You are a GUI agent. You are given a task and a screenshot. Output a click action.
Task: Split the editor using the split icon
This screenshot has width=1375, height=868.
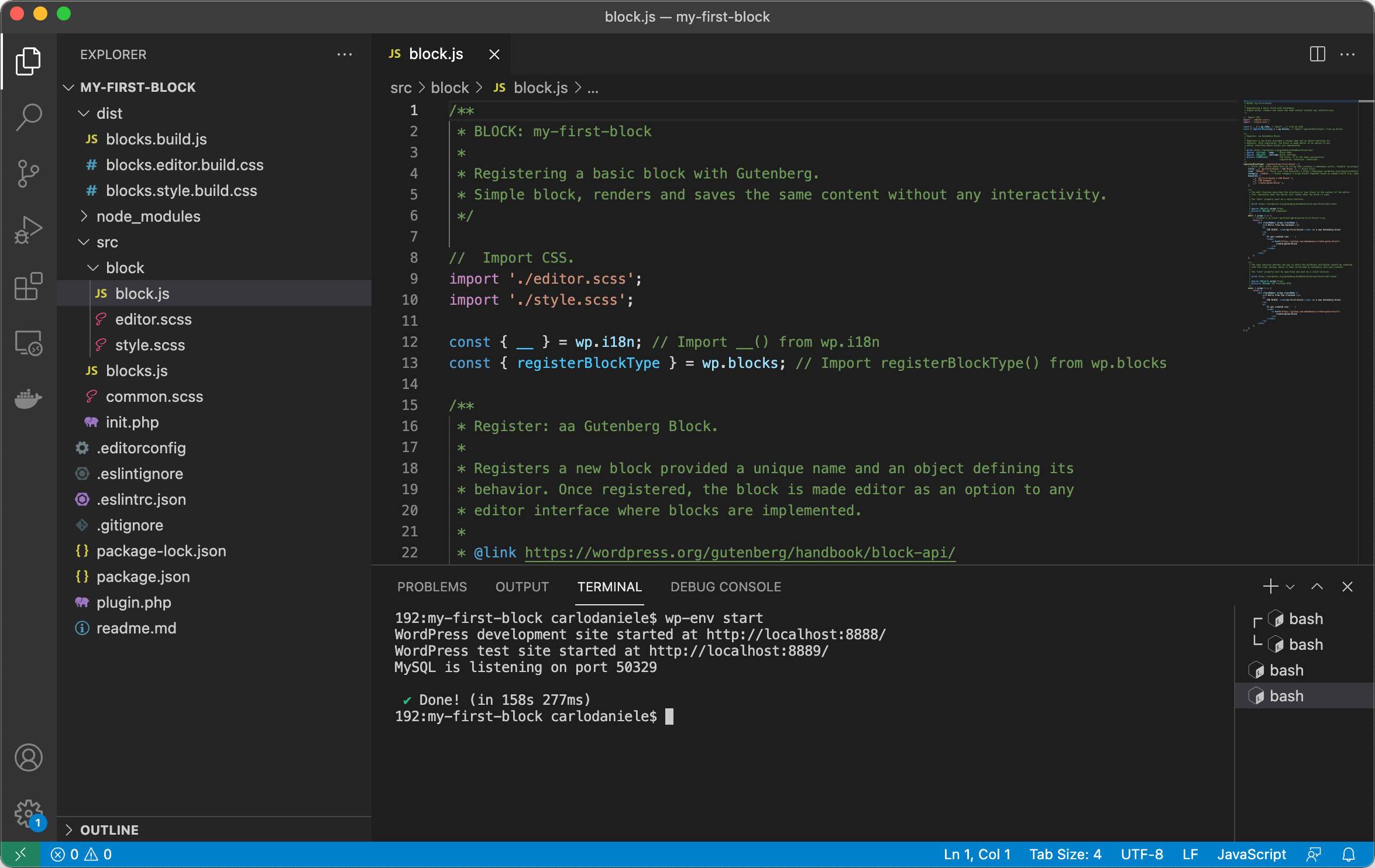(1317, 54)
